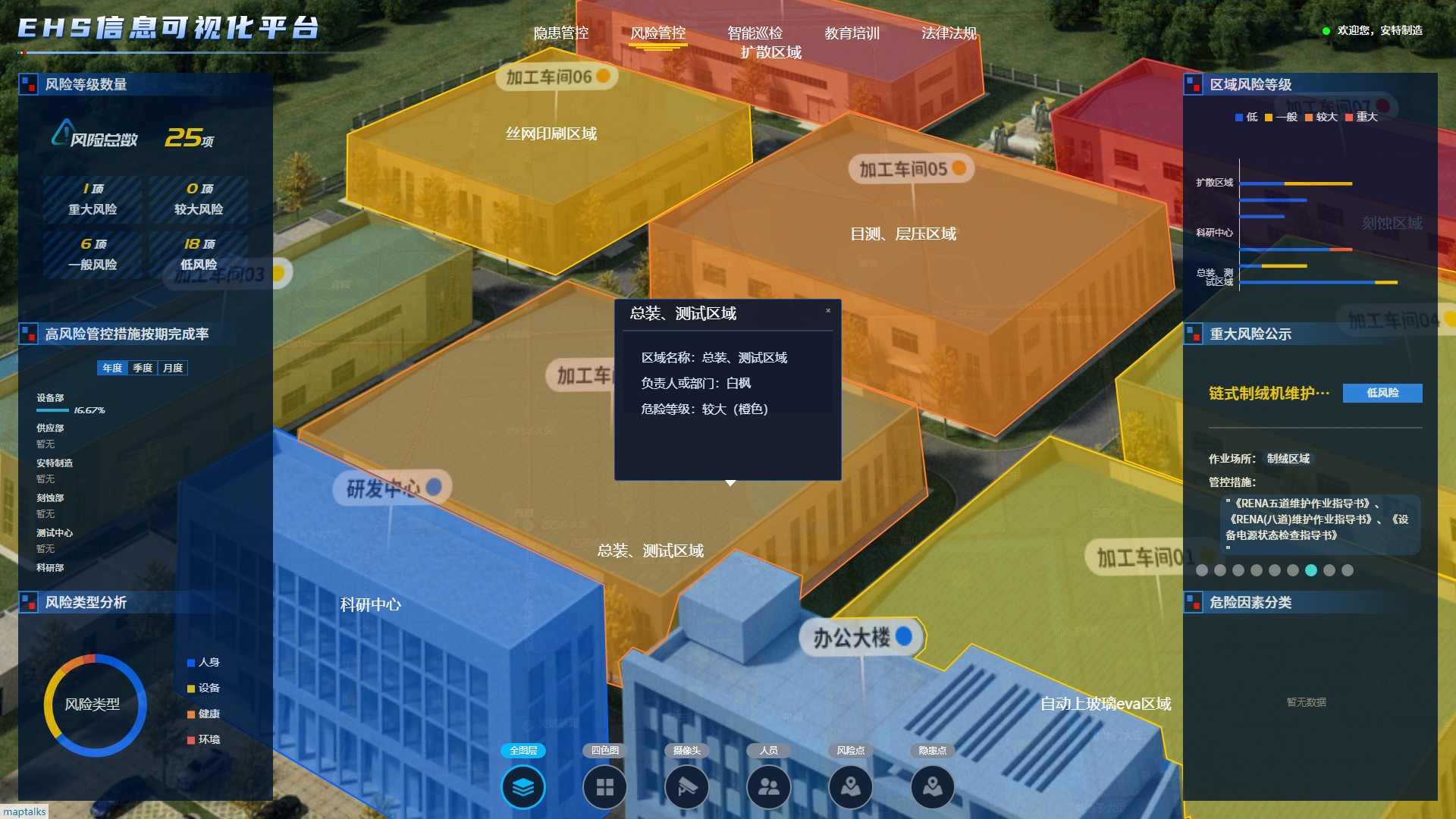Click the 自动上玻璃eva区域 zone label
This screenshot has width=1456, height=819.
coord(1106,704)
